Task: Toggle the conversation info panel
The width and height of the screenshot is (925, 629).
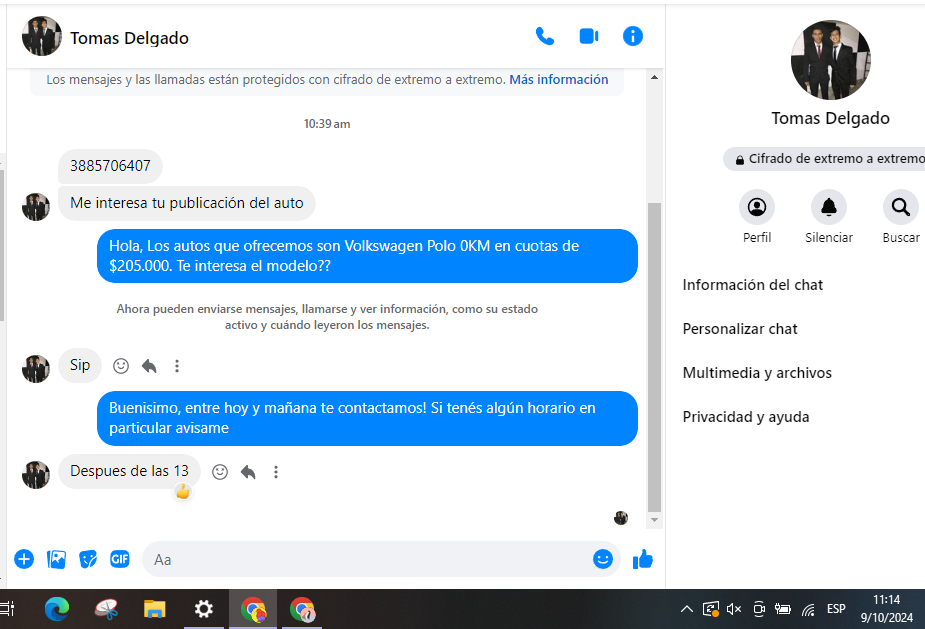Action: point(632,37)
